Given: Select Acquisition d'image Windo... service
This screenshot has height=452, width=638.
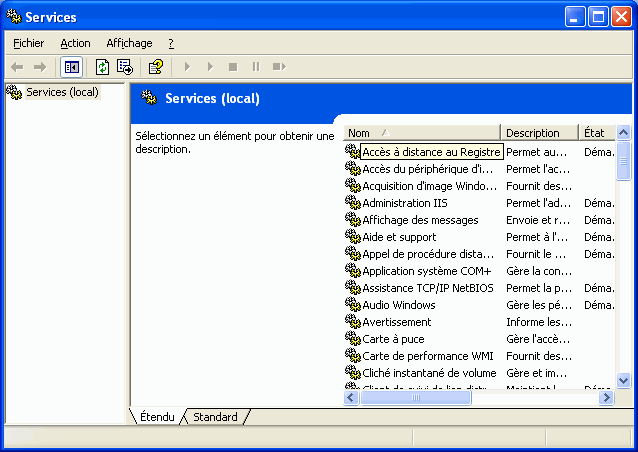Looking at the screenshot, I should click(x=429, y=186).
